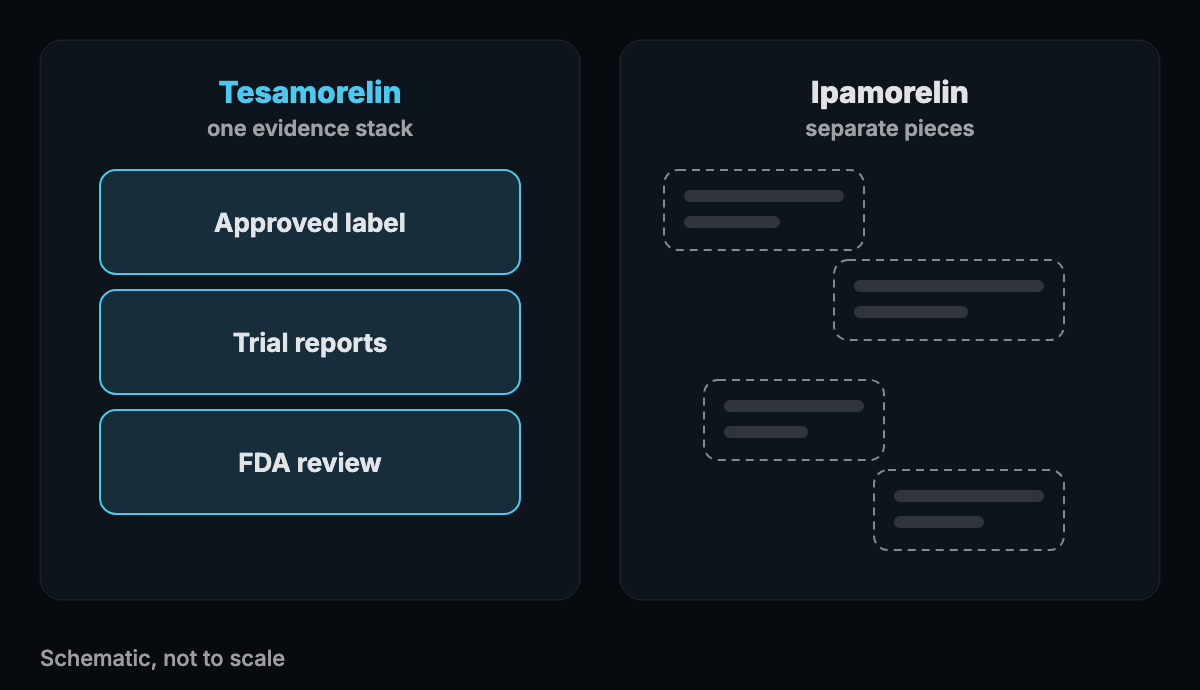The image size is (1200, 690).
Task: Click the Trial reports box
Action: [x=310, y=342]
